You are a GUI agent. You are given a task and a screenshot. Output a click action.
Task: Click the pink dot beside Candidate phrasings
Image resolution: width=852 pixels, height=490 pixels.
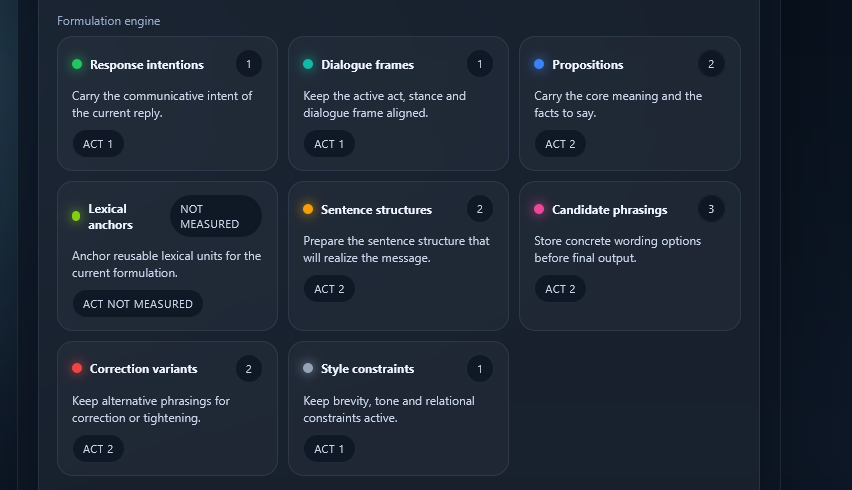coord(539,210)
